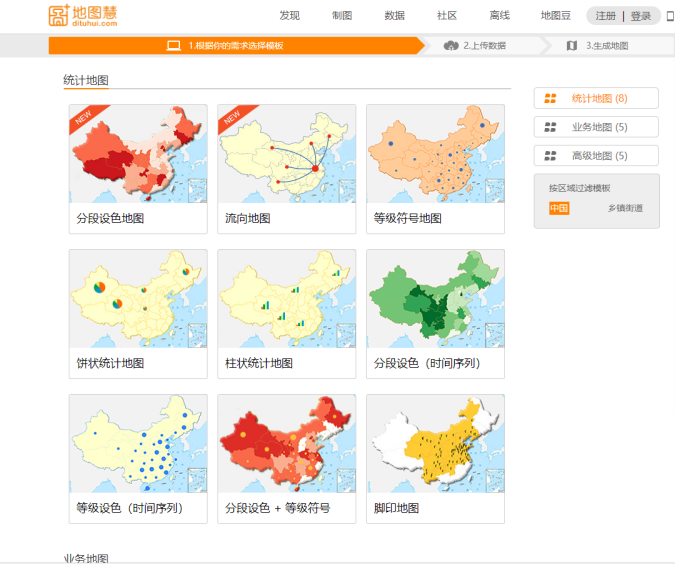
Task: Click the 脚印地图 caption text
Action: click(396, 508)
